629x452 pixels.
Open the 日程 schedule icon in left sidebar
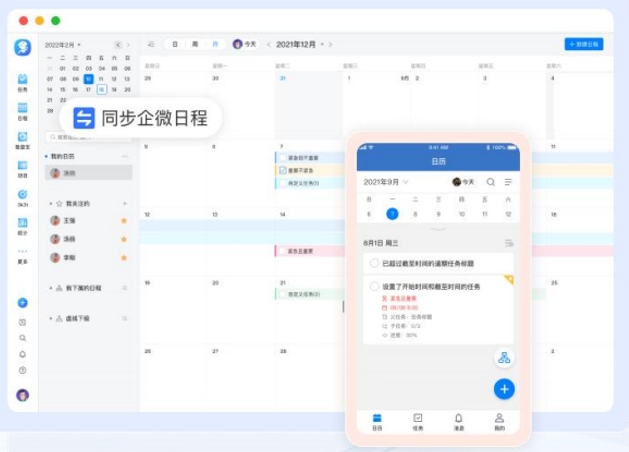[22, 107]
